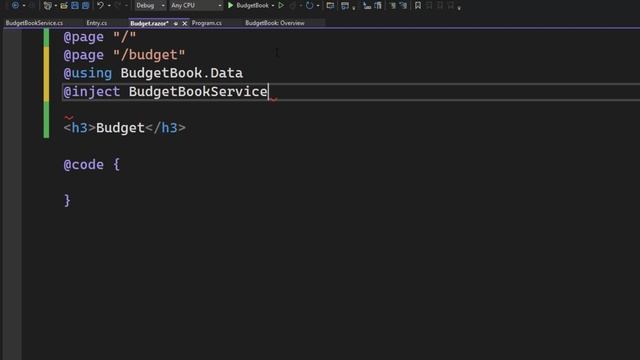This screenshot has width=640, height=360.
Task: Click the New Project toolbar icon
Action: click(47, 5)
